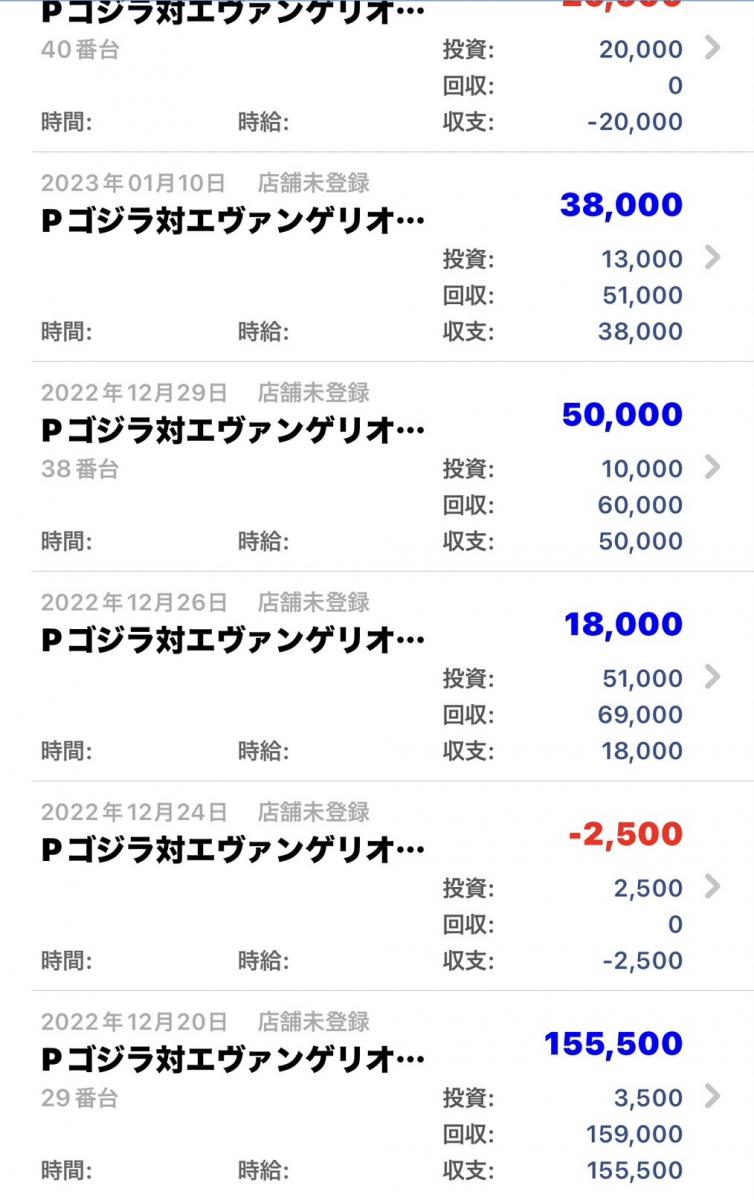
Task: Select 回収 value 159,000
Action: point(636,1134)
